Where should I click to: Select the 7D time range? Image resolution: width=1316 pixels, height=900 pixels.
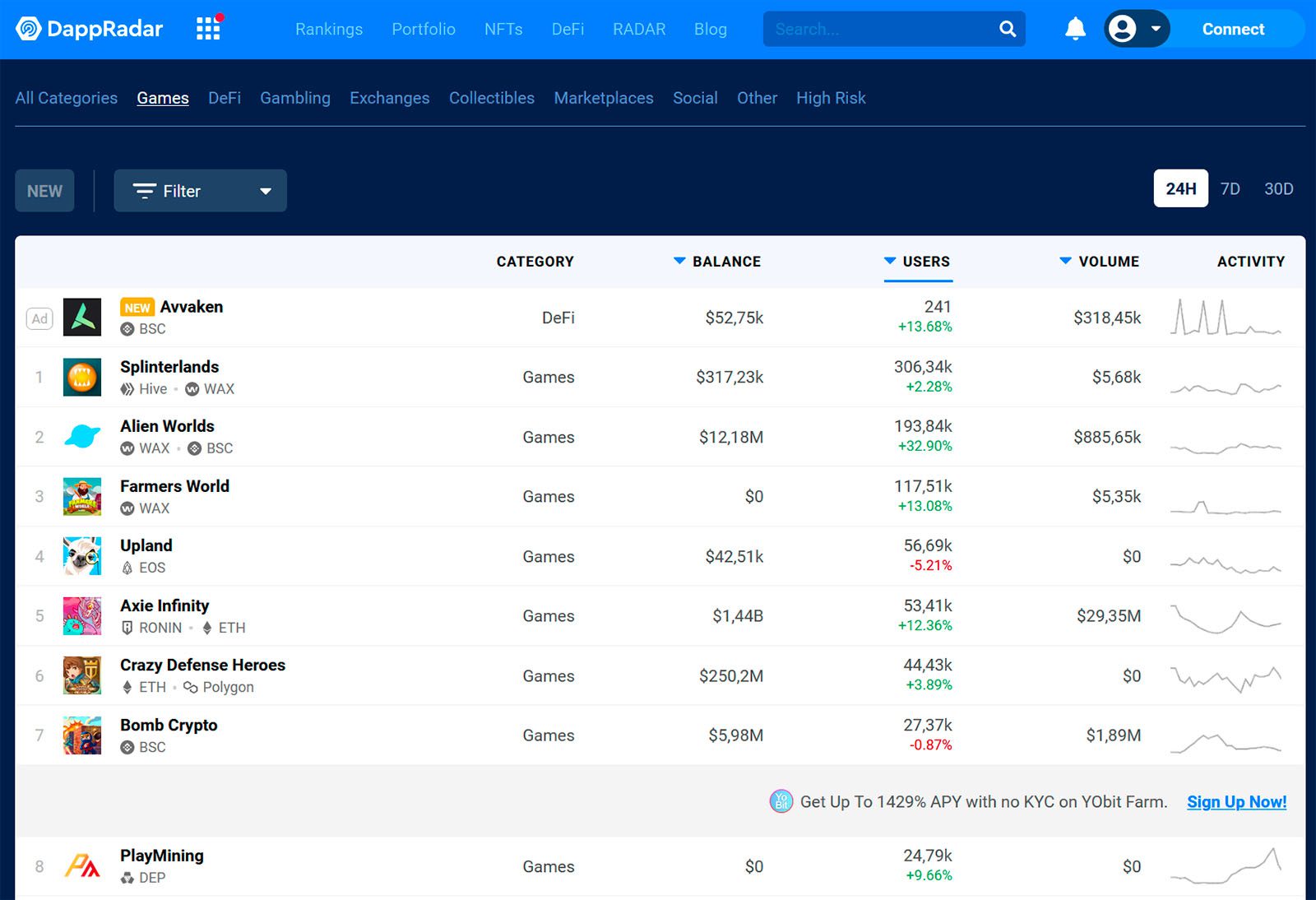click(x=1230, y=188)
